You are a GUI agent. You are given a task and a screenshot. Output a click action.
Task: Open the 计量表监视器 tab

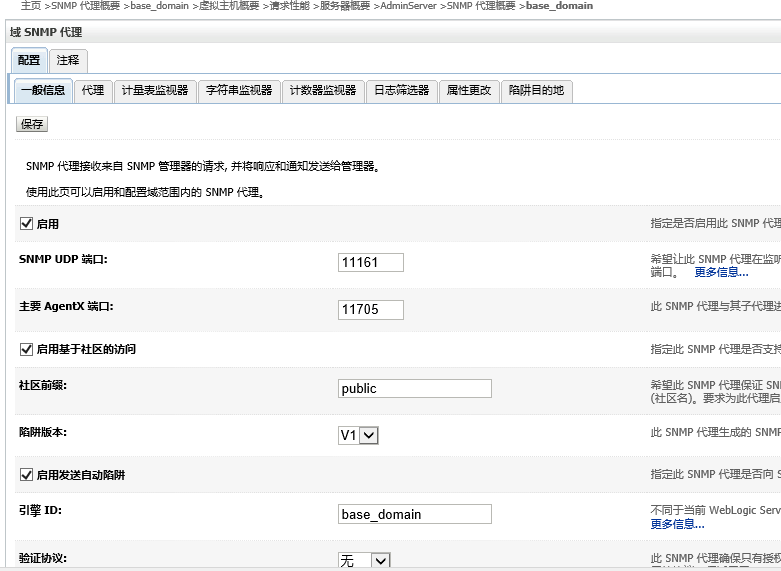pyautogui.click(x=155, y=90)
